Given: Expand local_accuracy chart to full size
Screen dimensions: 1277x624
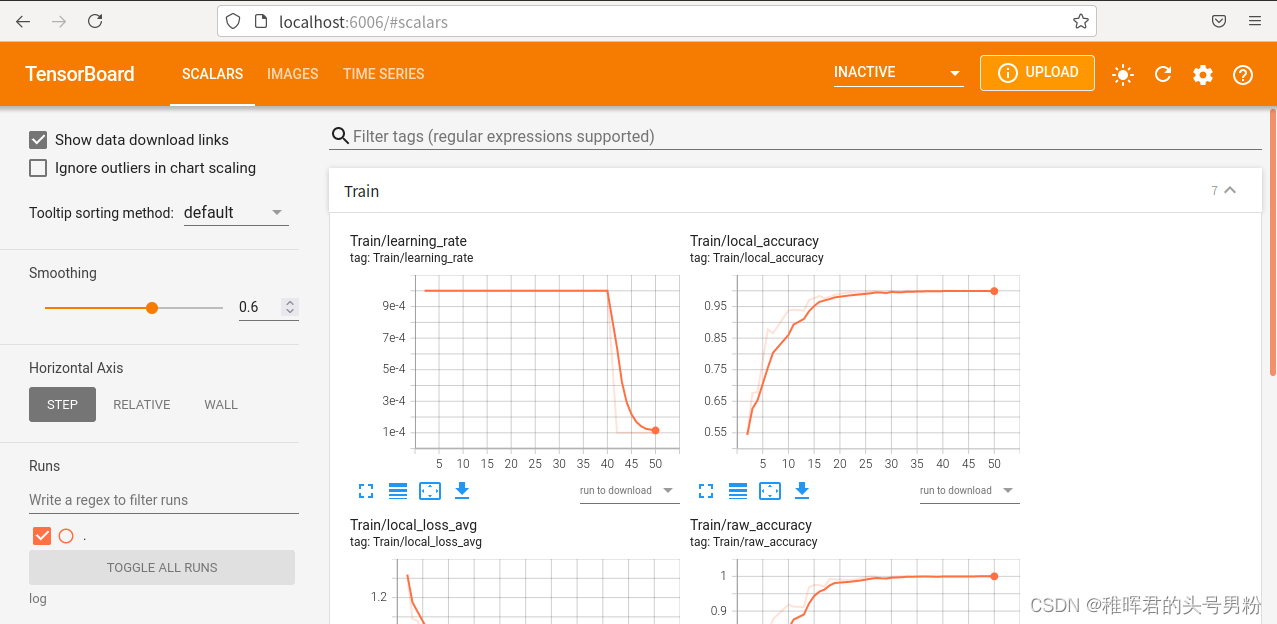Looking at the screenshot, I should pos(706,490).
